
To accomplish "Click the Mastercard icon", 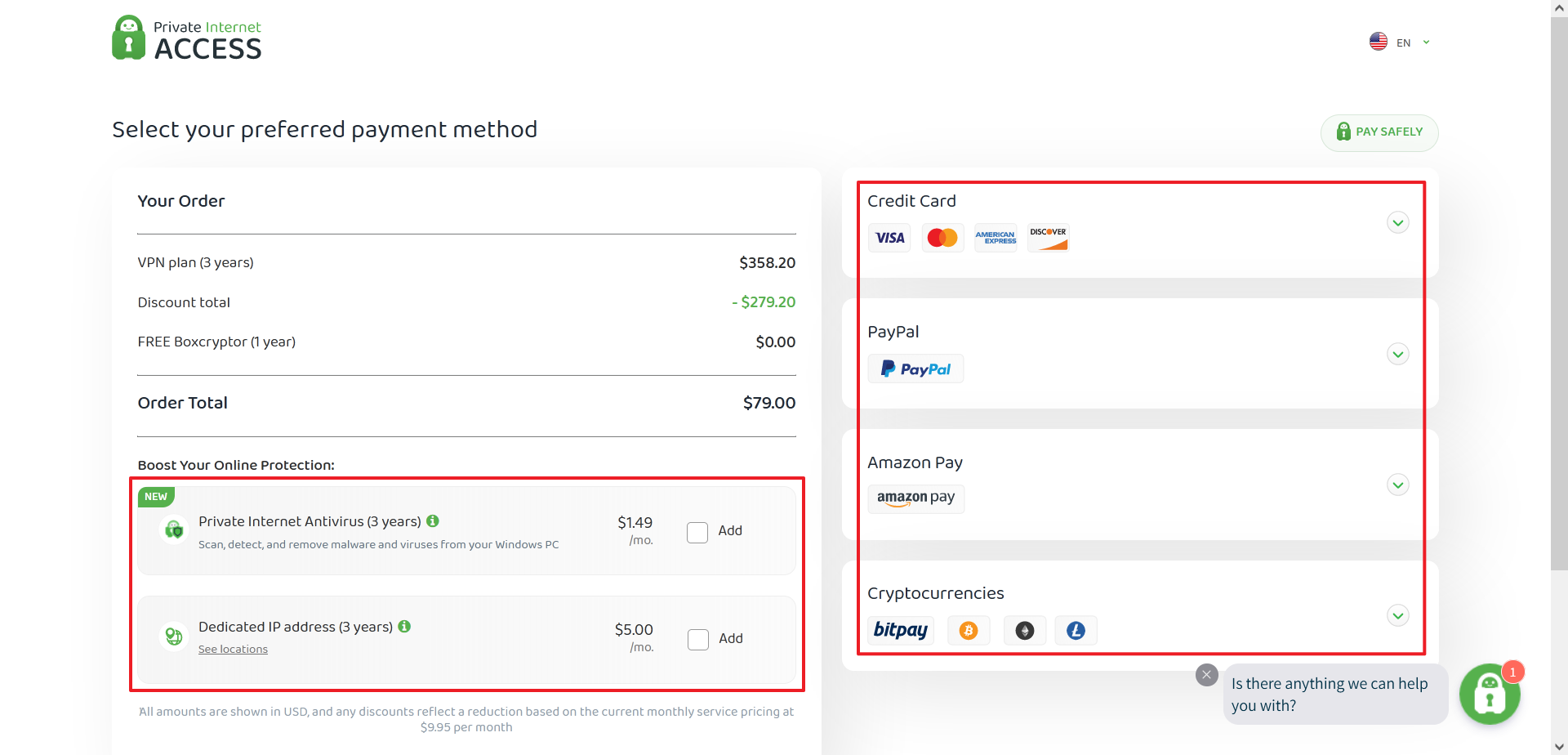I will 942,238.
